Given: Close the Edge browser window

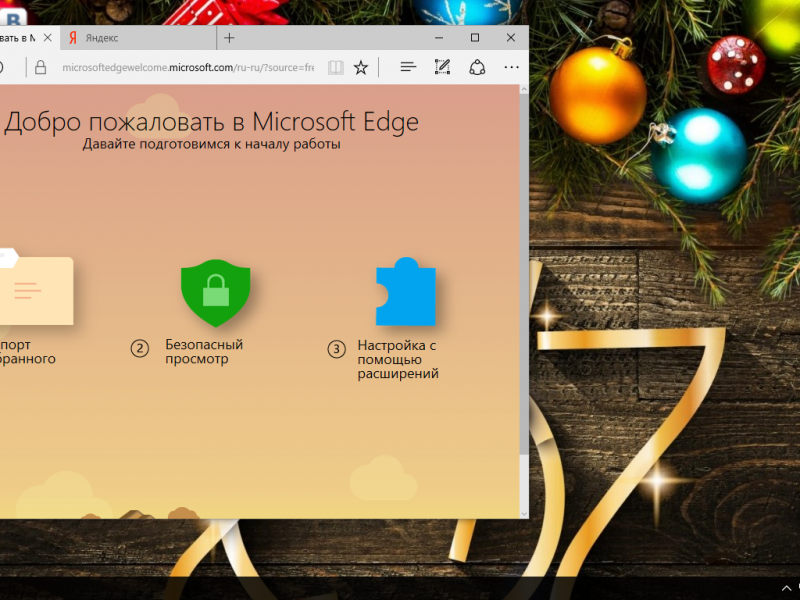Looking at the screenshot, I should coord(511,38).
